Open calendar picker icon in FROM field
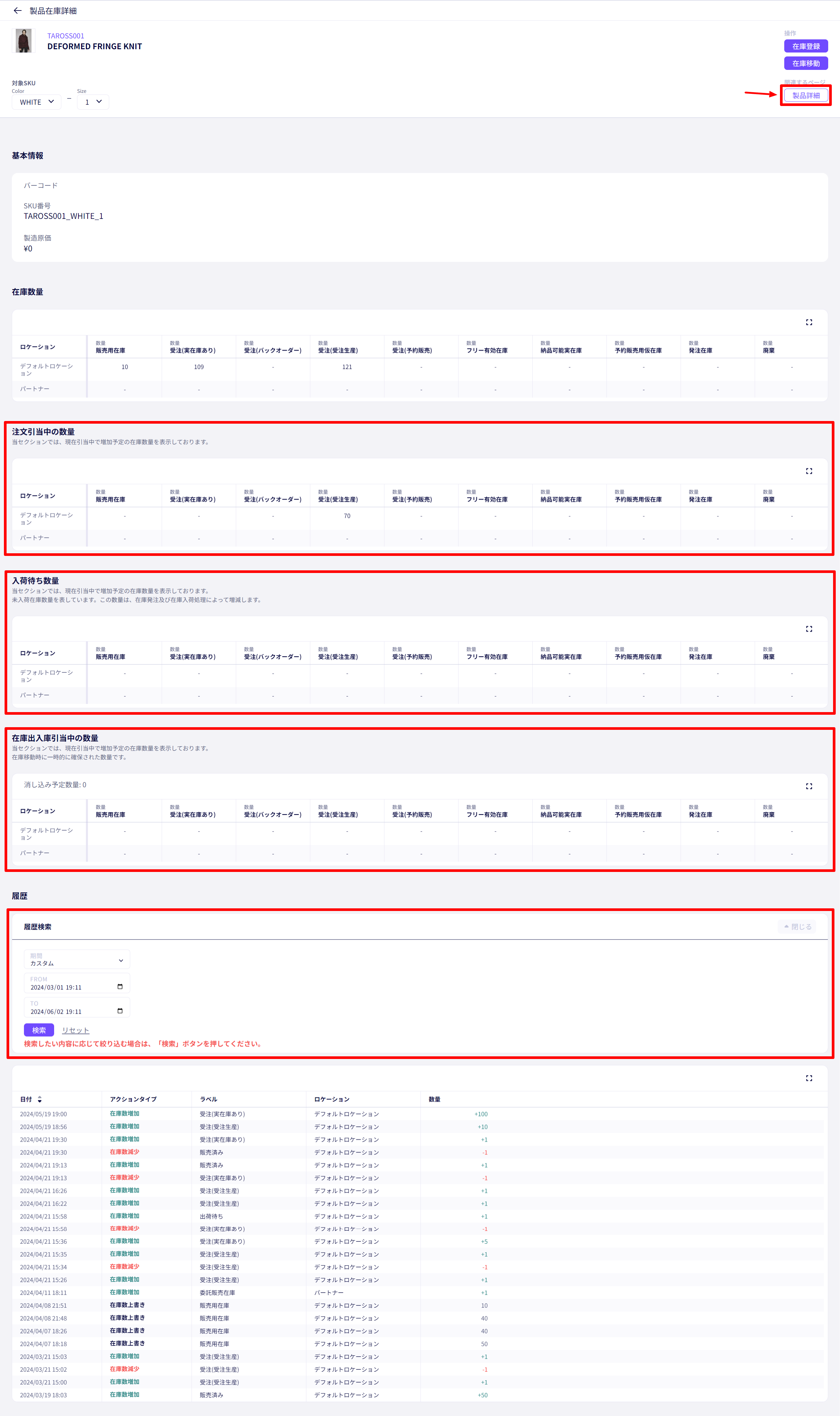840x1416 pixels. click(120, 987)
